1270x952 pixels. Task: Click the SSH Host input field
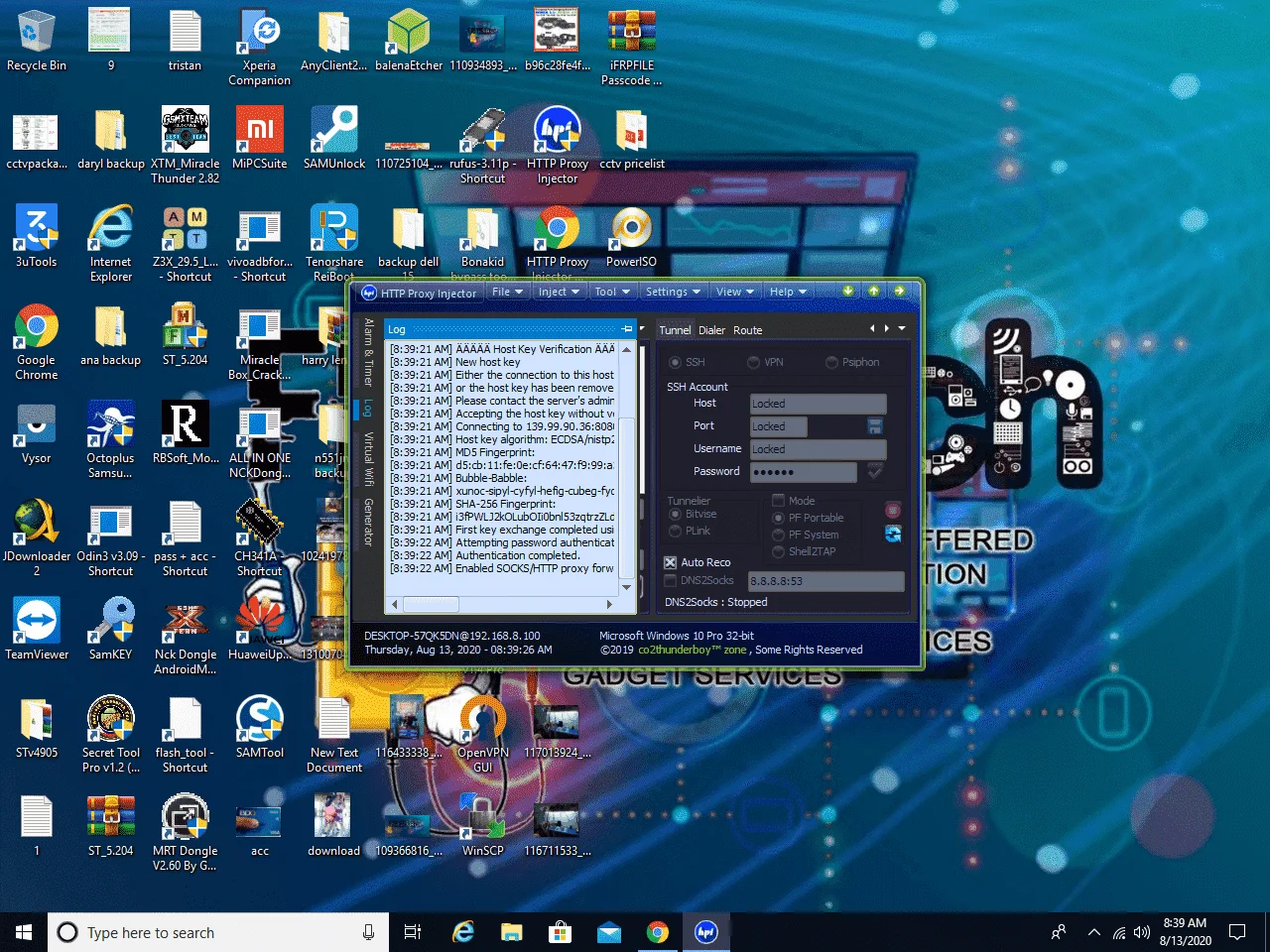(818, 404)
